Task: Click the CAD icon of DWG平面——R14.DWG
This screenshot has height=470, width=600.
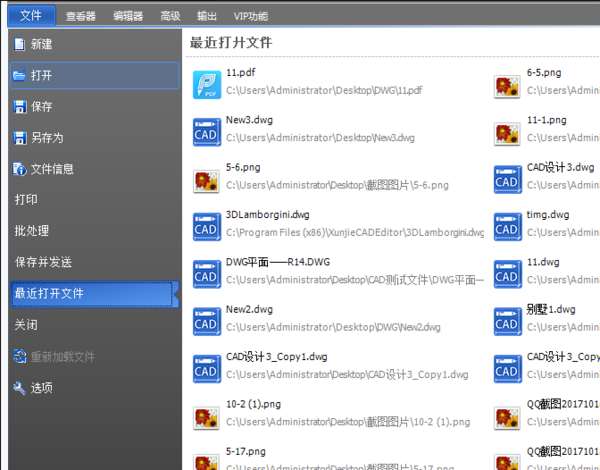Action: pos(207,274)
